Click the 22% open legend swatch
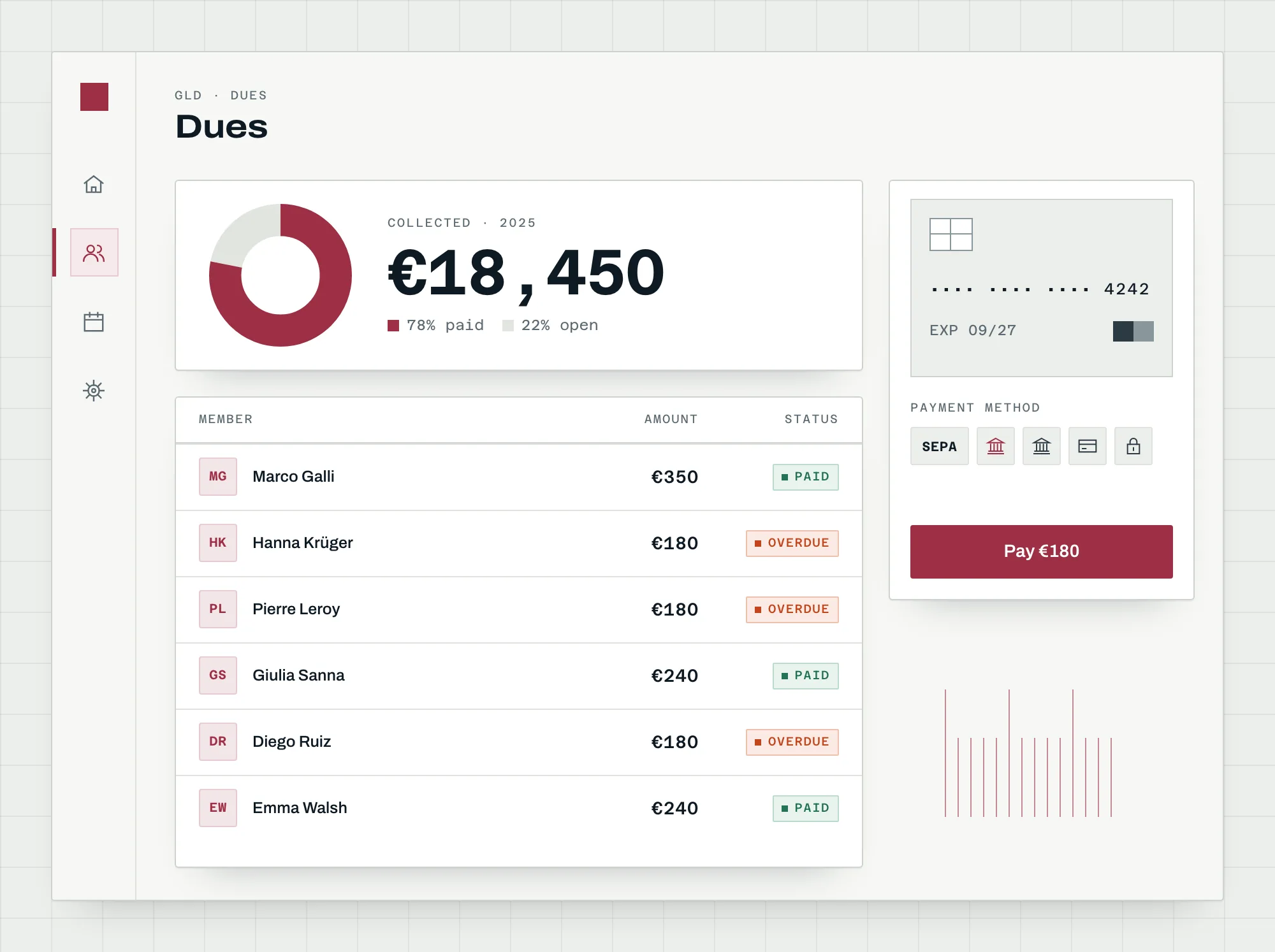This screenshot has height=952, width=1275. click(508, 326)
